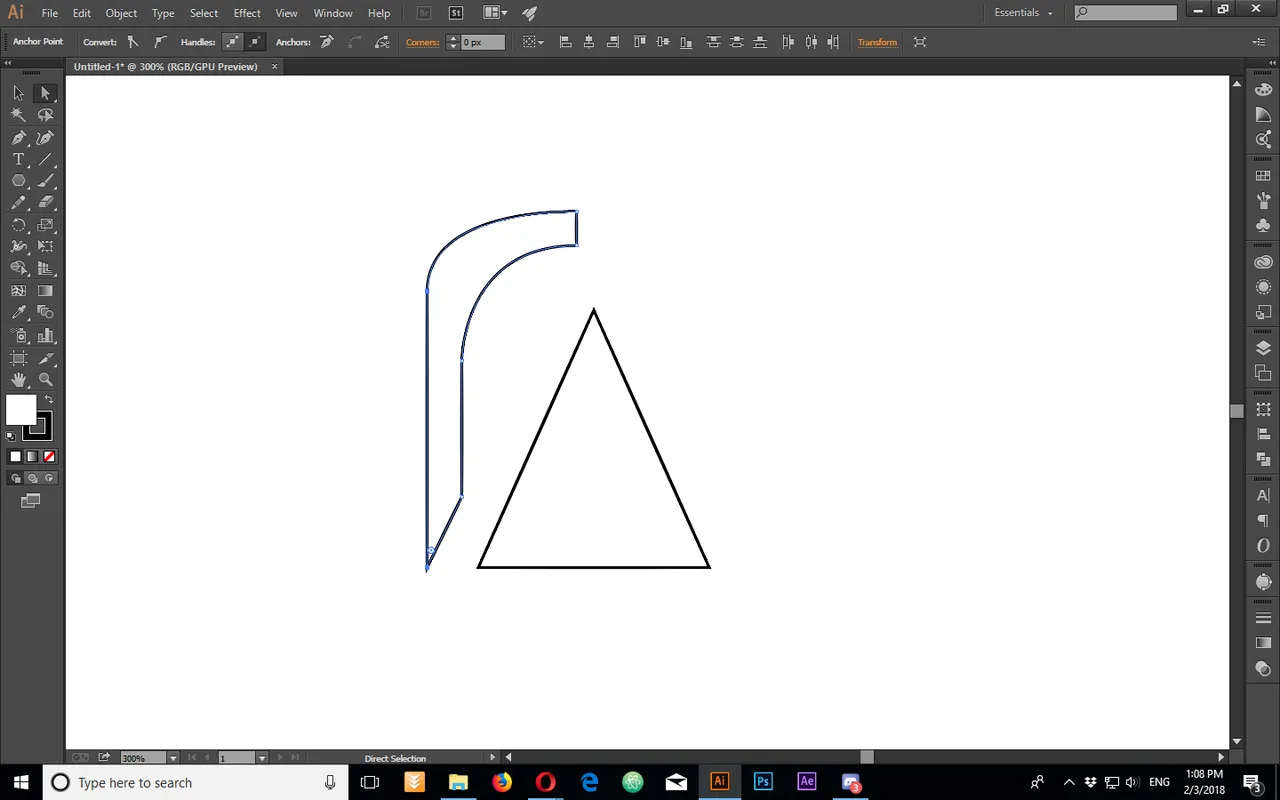The image size is (1280, 800).
Task: Select the Pen tool
Action: [x=18, y=138]
